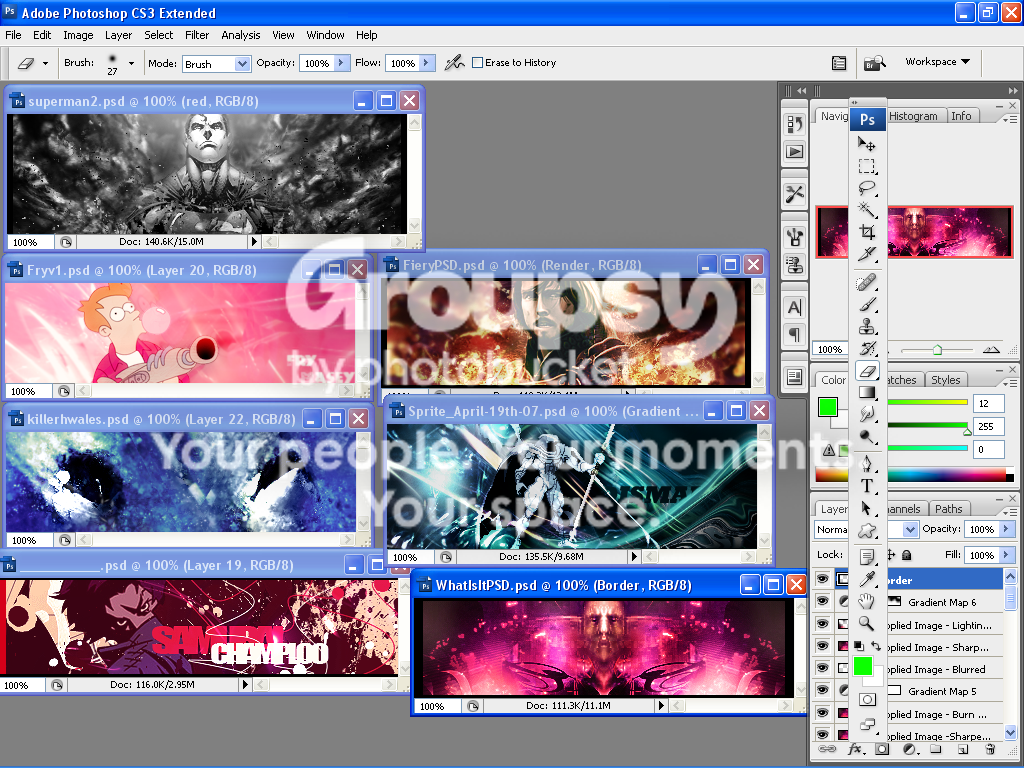This screenshot has height=768, width=1024.
Task: Hide the Border layer
Action: (x=823, y=579)
